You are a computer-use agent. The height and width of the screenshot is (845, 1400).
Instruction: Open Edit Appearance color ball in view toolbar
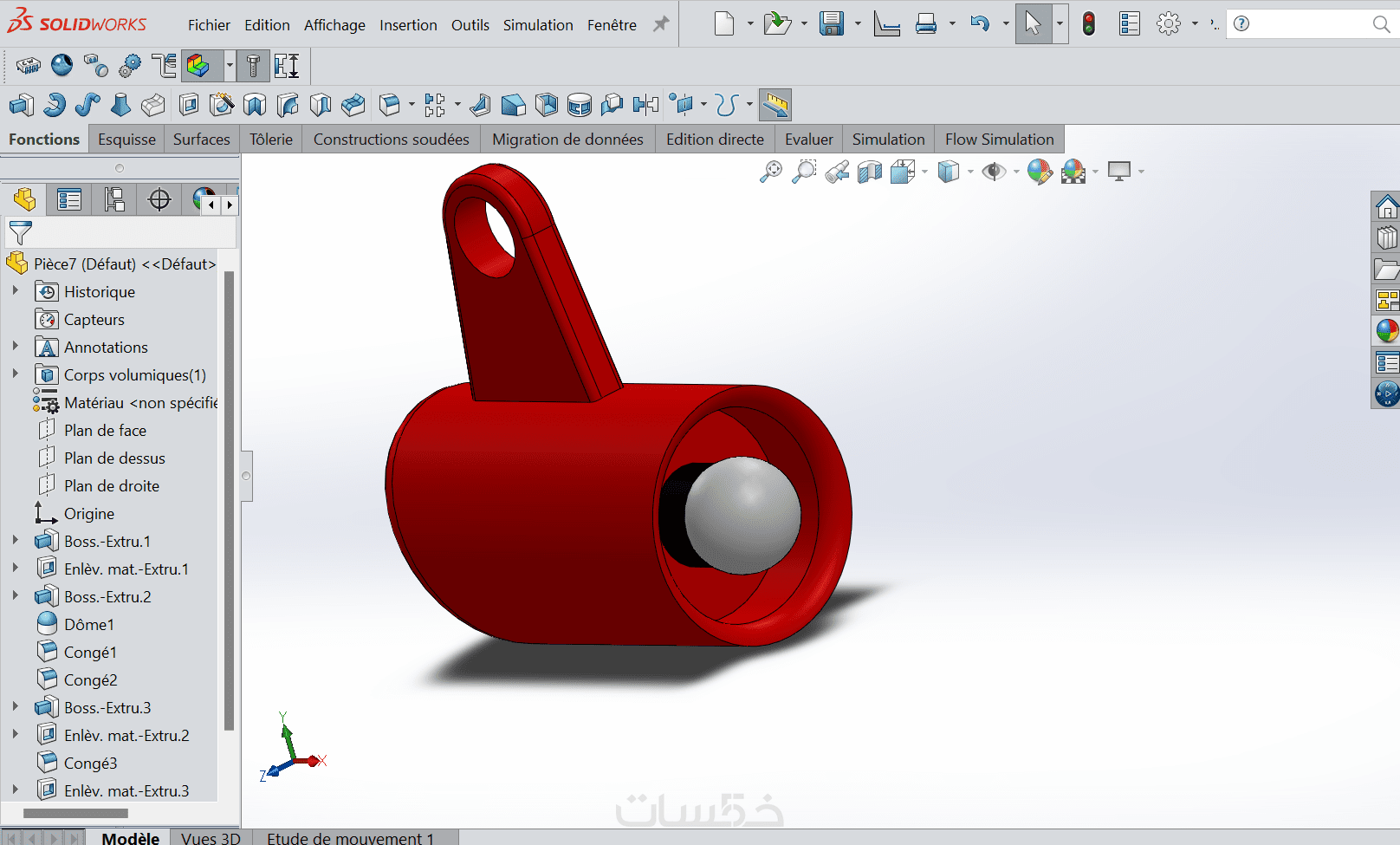(1040, 172)
